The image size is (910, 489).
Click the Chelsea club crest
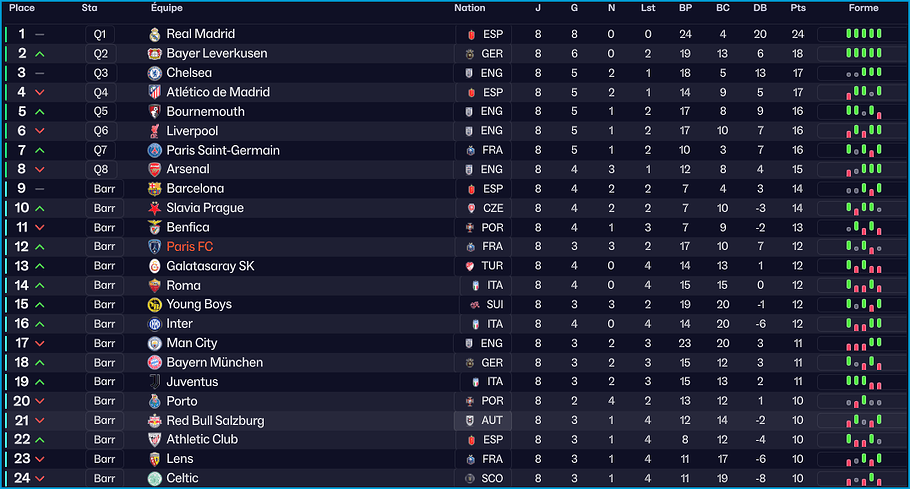[x=155, y=73]
